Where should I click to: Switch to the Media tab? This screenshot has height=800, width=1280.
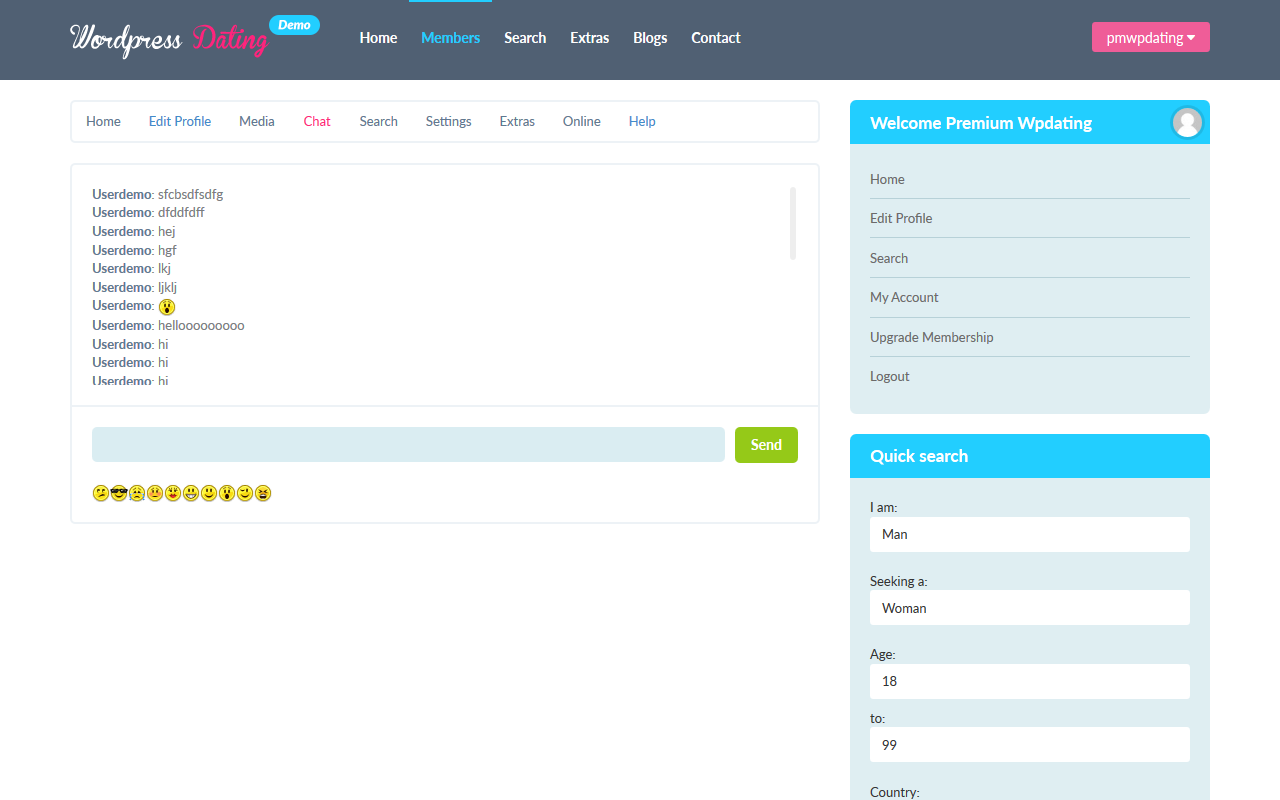click(257, 121)
